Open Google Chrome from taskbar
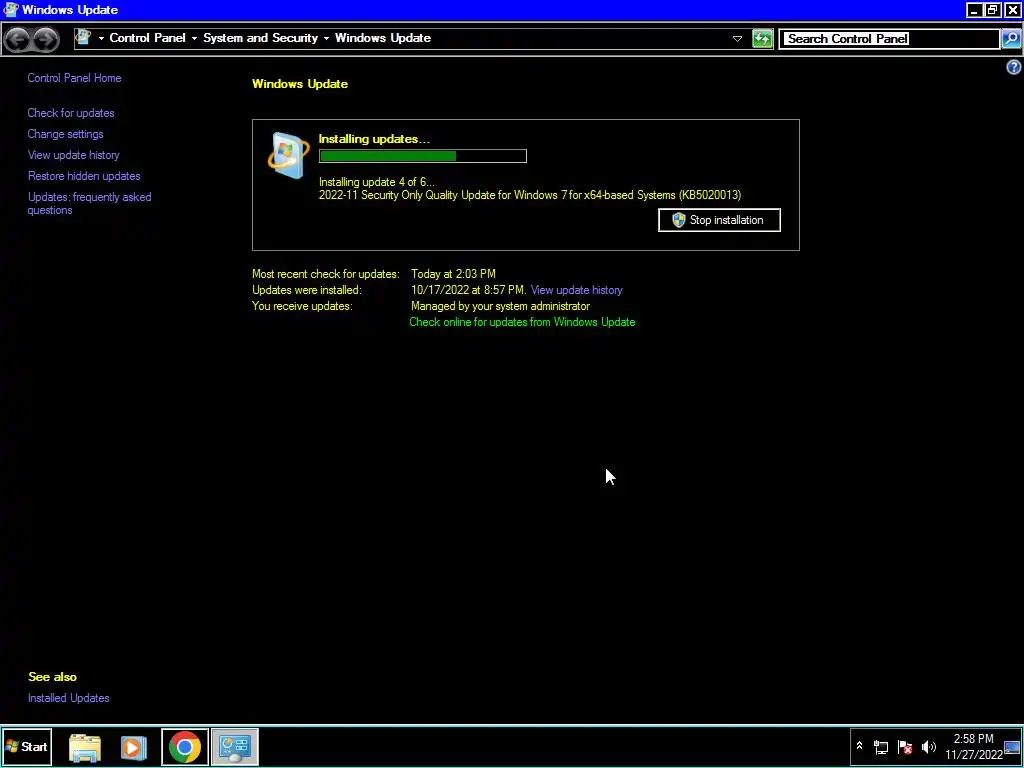The image size is (1024, 768). pos(185,747)
